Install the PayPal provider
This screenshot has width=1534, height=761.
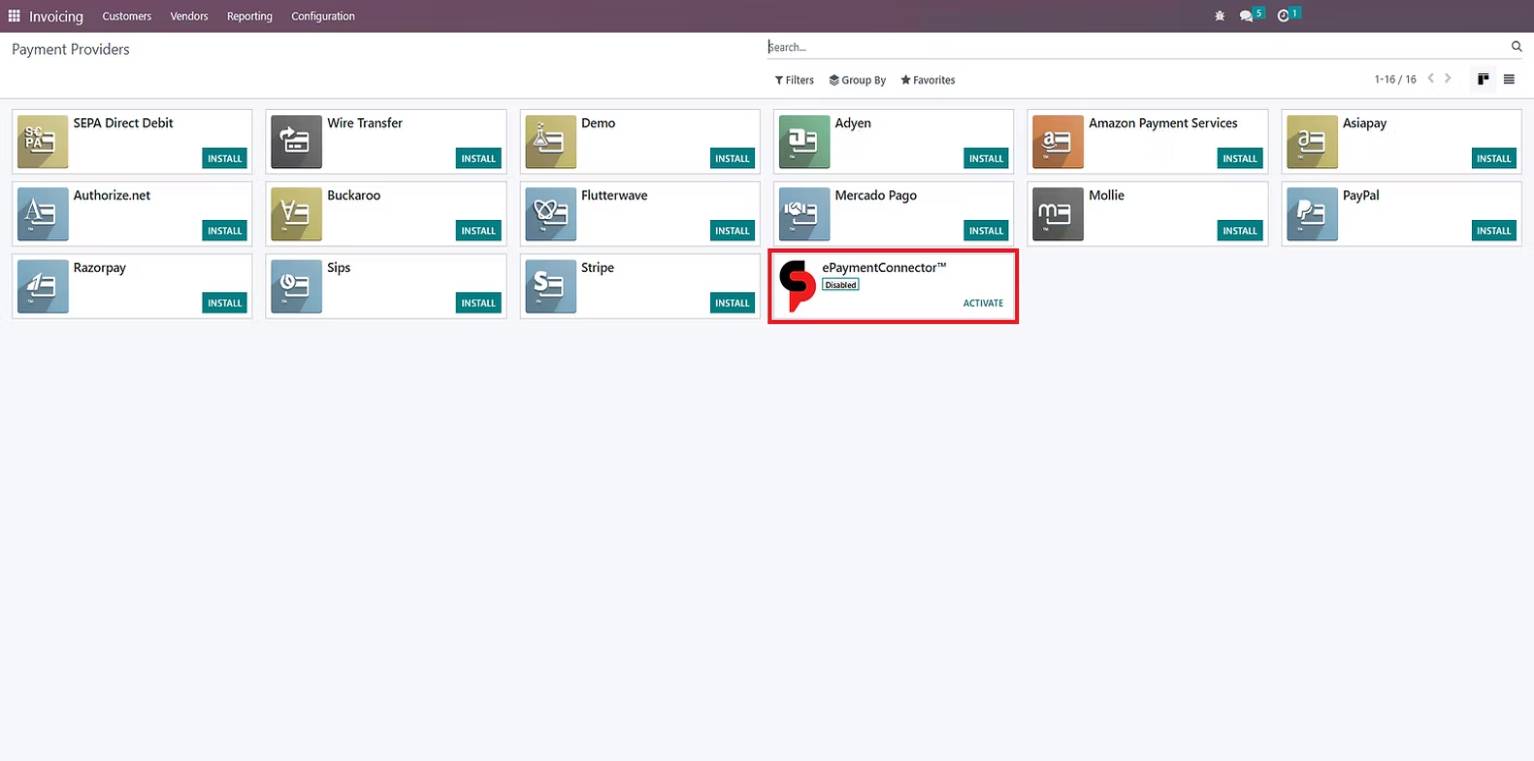coord(1494,230)
